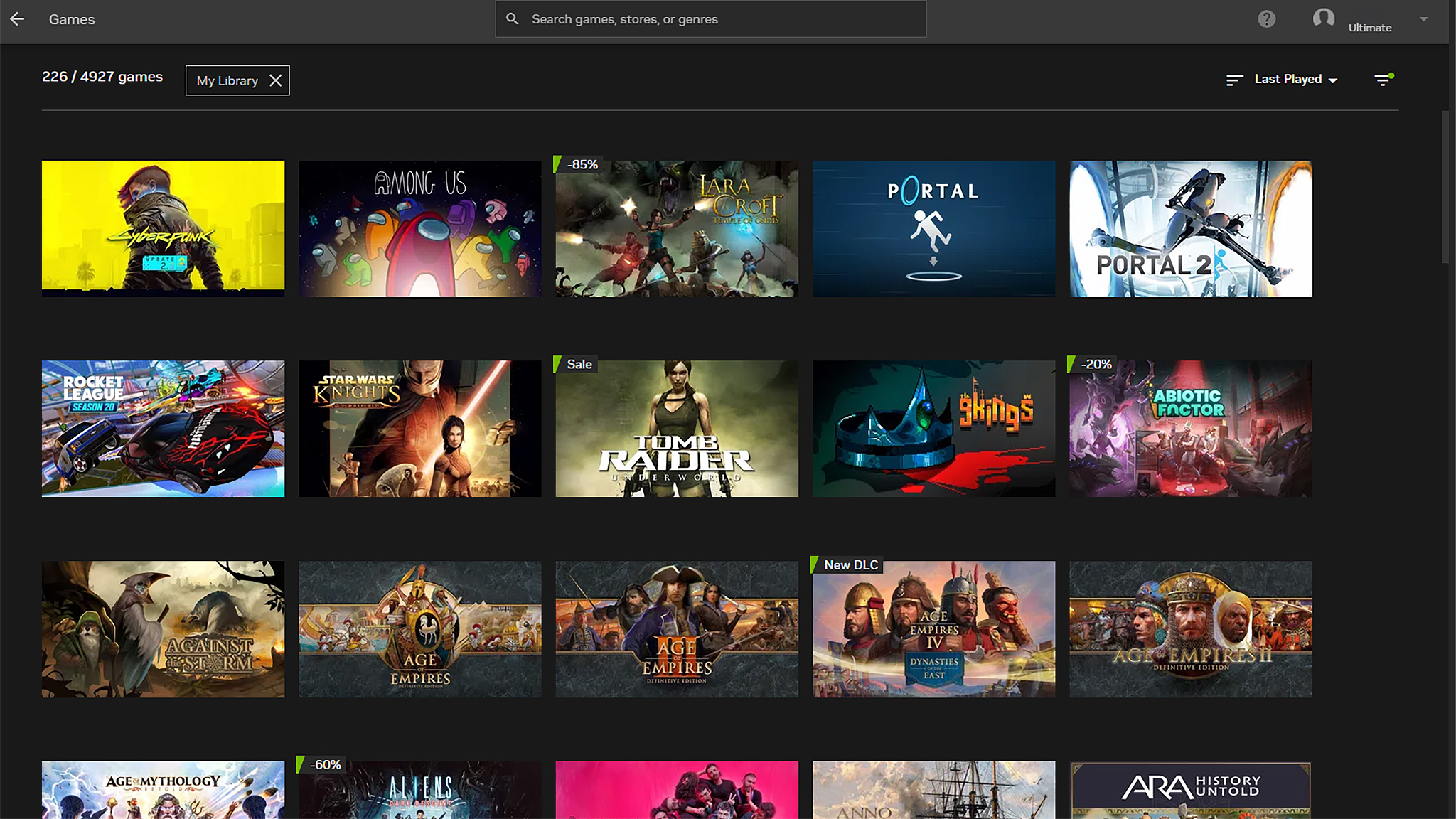The image size is (1456, 819).
Task: Click the Against the Storm game tile
Action: tap(162, 628)
